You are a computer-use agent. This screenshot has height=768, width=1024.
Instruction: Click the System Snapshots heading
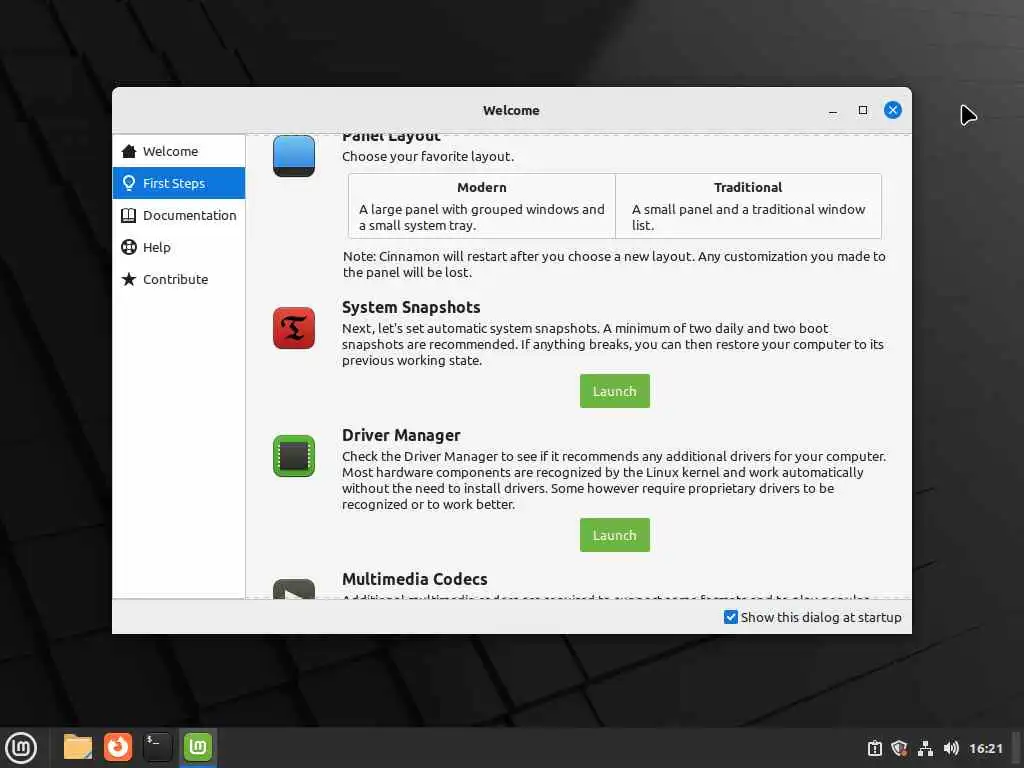pos(411,307)
